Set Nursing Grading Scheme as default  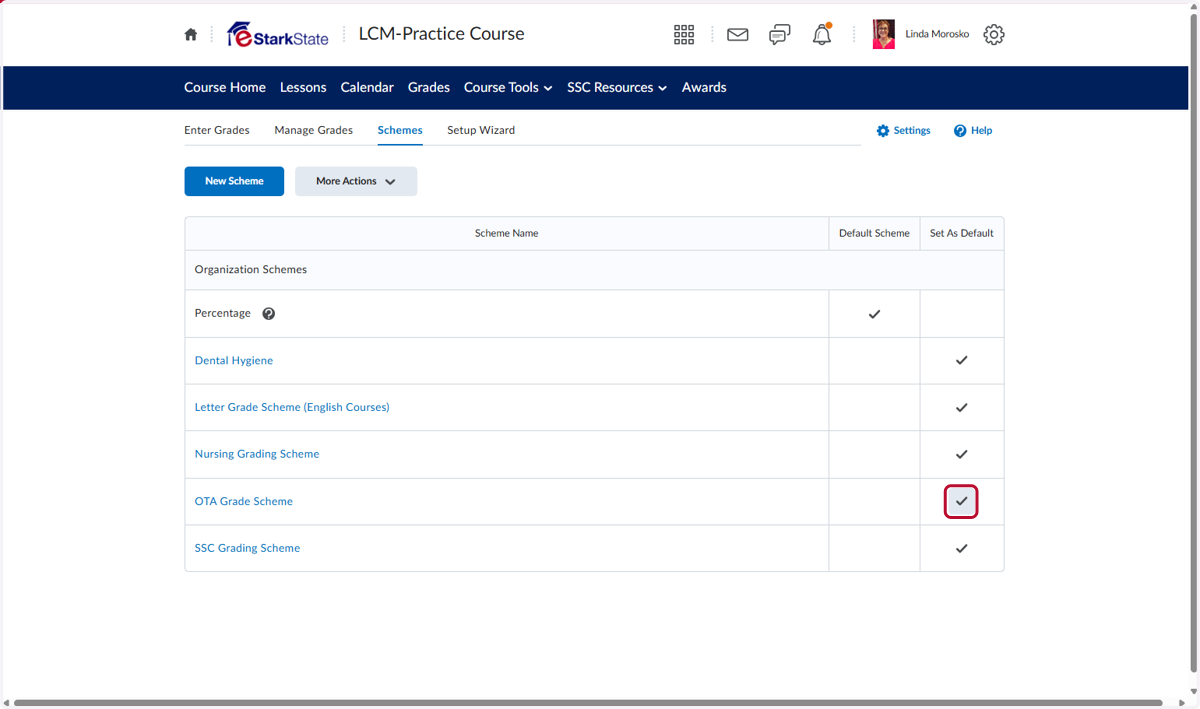tap(961, 454)
